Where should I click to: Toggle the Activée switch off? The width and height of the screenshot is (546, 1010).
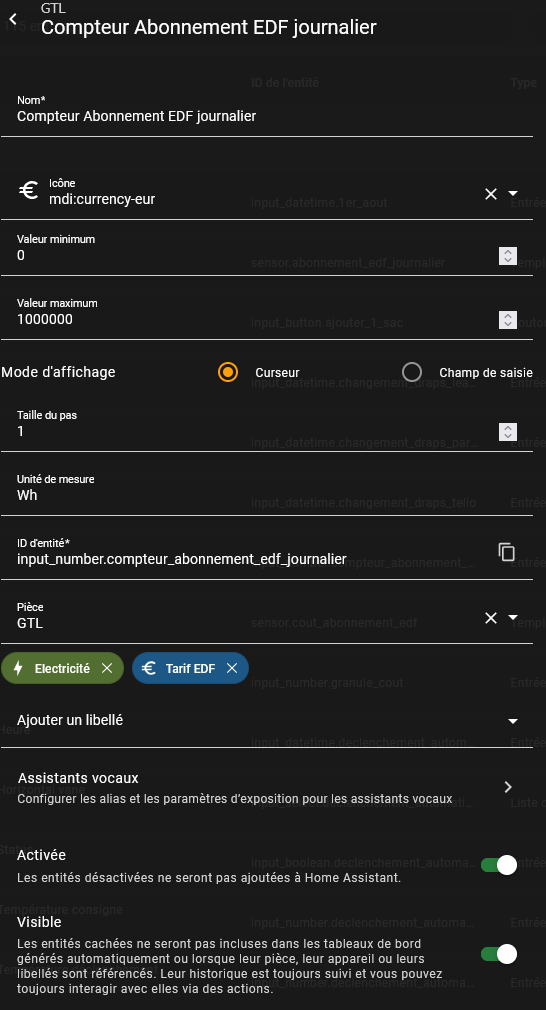point(499,866)
